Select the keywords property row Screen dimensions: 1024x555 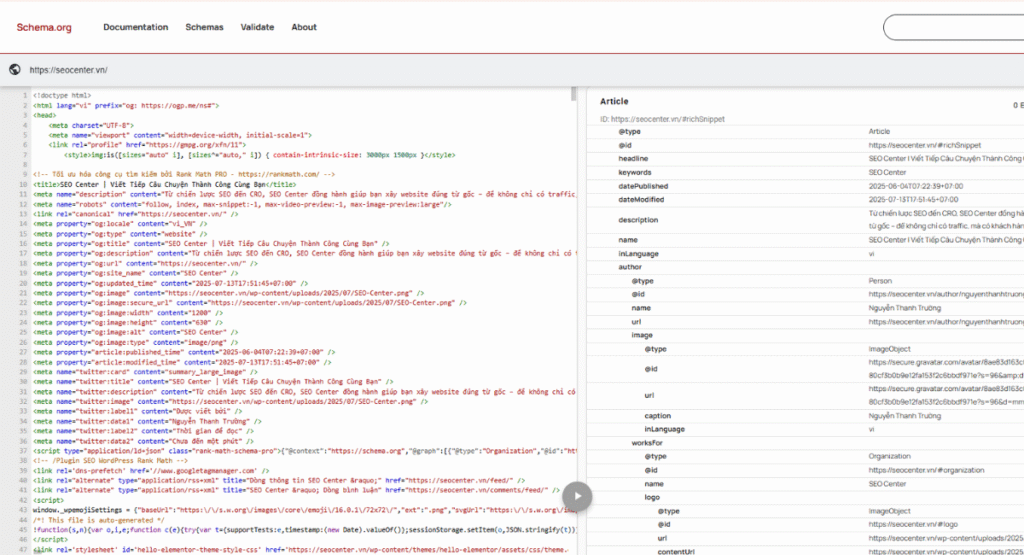pos(637,172)
